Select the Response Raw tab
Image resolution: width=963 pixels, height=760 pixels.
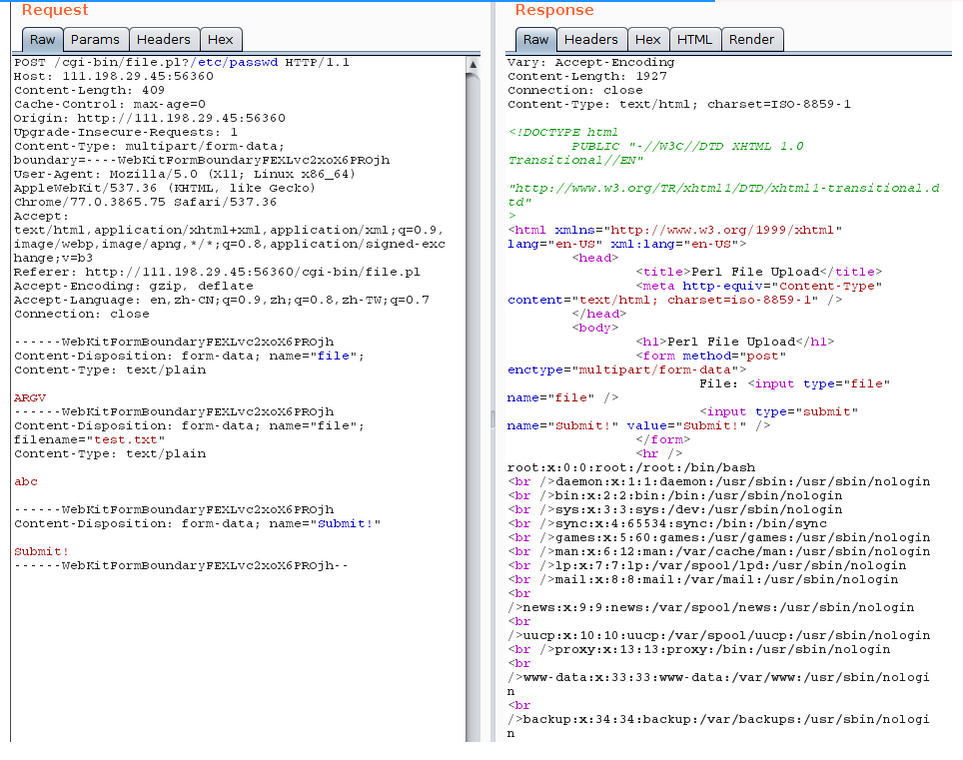(x=536, y=40)
